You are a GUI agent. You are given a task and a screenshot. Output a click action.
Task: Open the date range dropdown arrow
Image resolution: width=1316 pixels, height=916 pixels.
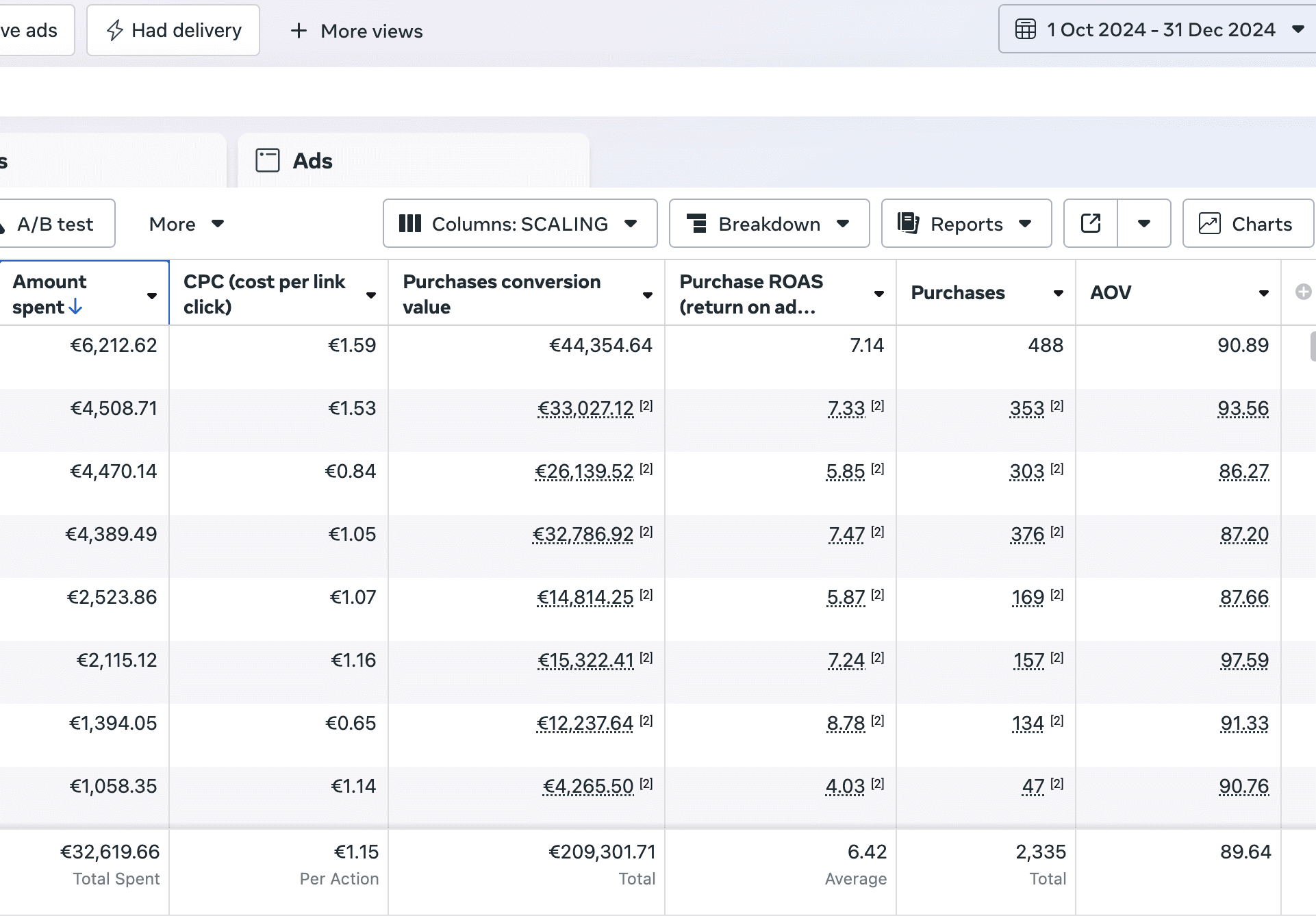coord(1298,29)
